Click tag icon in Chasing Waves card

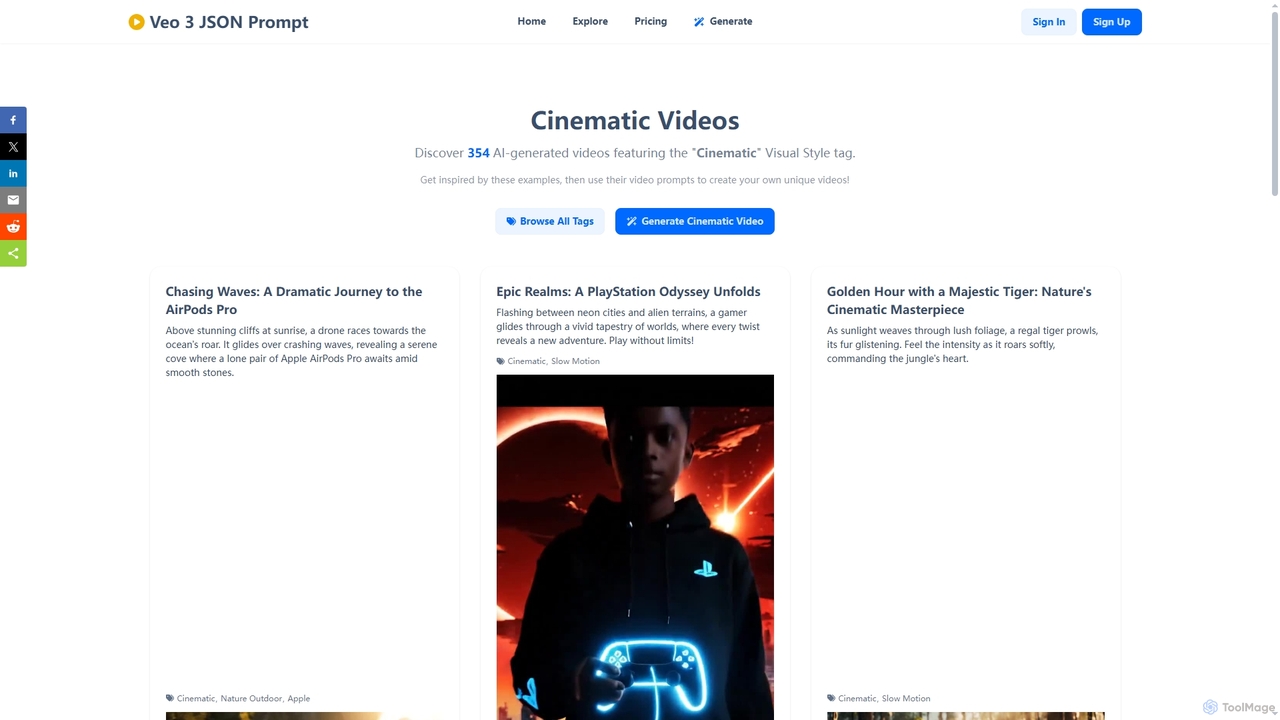(170, 698)
